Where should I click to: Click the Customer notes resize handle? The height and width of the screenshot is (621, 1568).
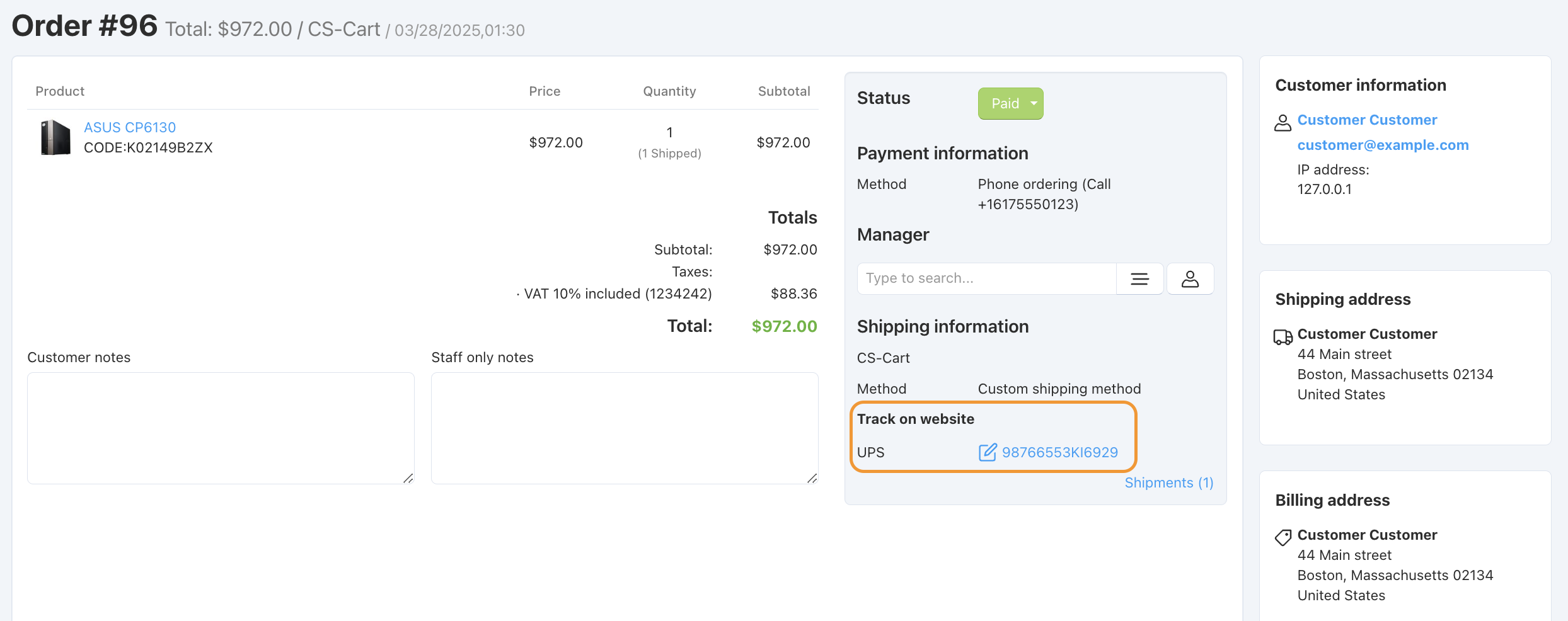408,478
